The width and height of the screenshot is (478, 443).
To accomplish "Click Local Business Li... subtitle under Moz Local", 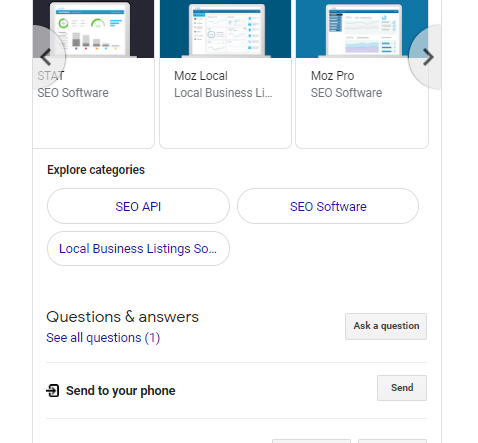I will pyautogui.click(x=223, y=93).
